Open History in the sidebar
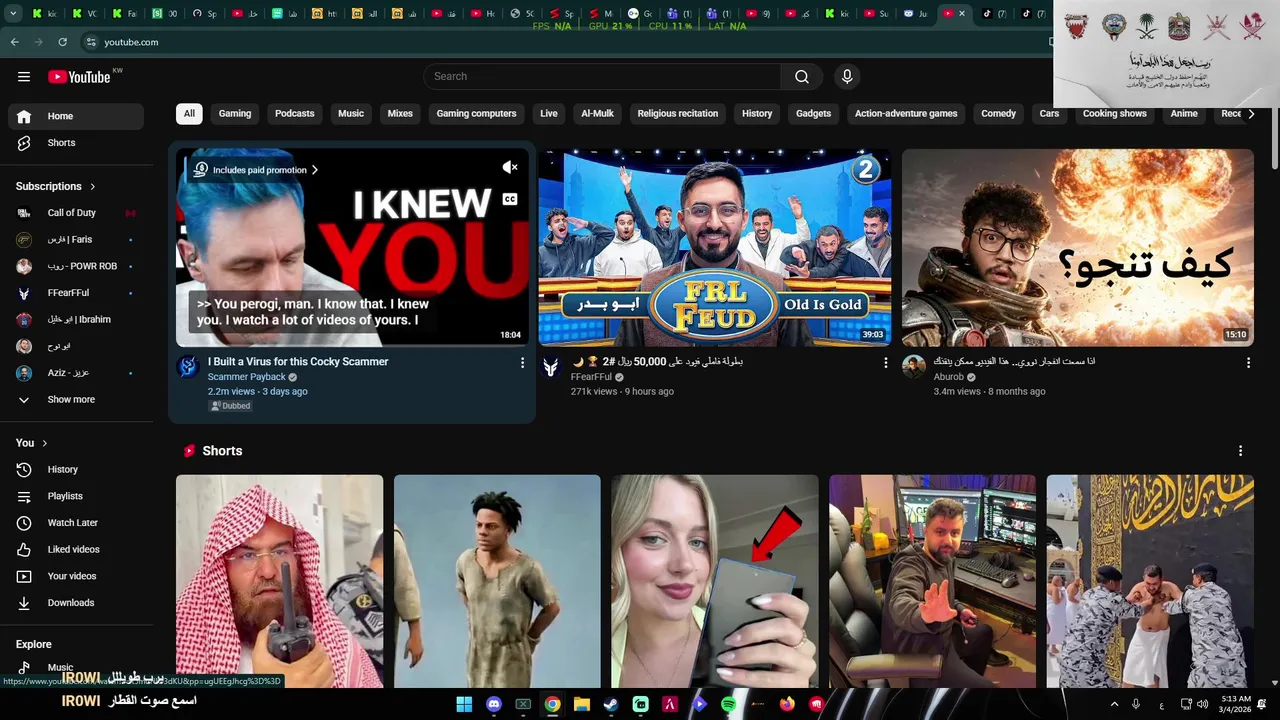The height and width of the screenshot is (720, 1280). [x=76, y=469]
